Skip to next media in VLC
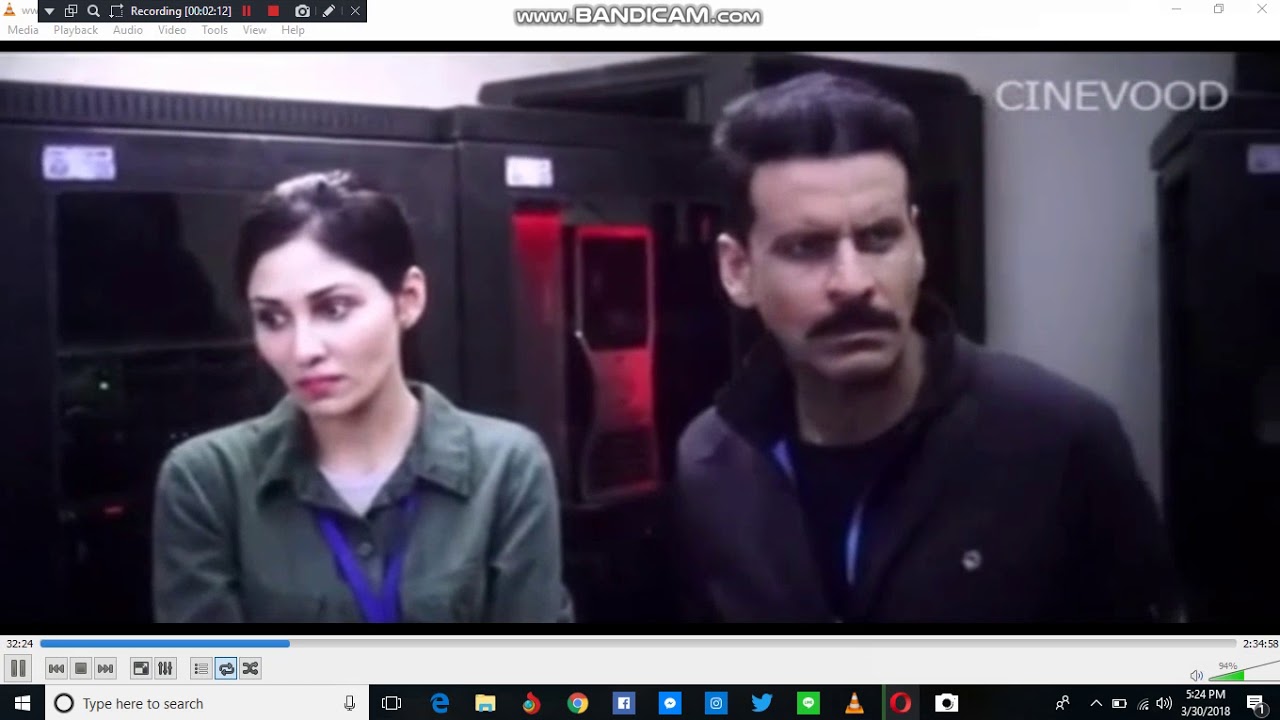The width and height of the screenshot is (1280, 720). point(105,668)
